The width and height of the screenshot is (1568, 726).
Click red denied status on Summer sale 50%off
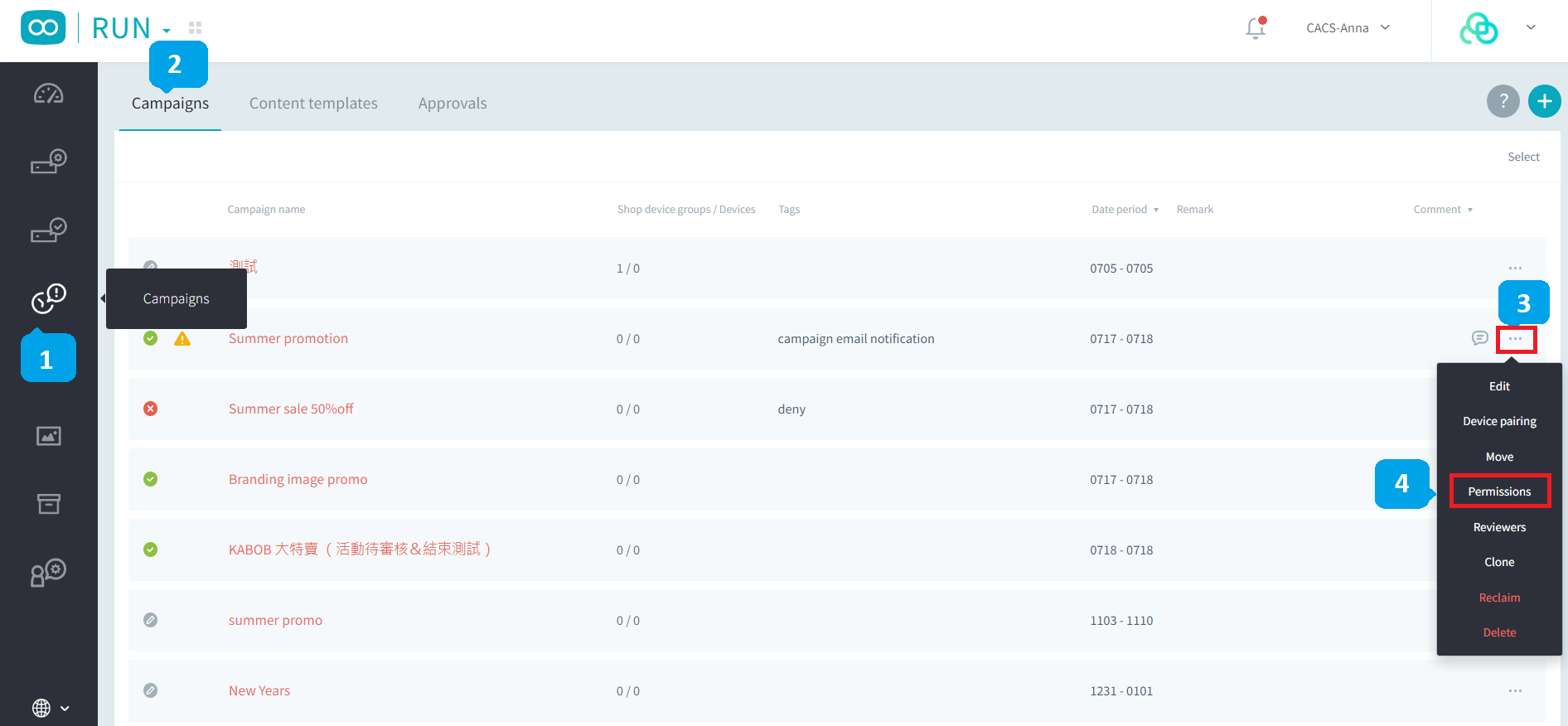[x=150, y=409]
